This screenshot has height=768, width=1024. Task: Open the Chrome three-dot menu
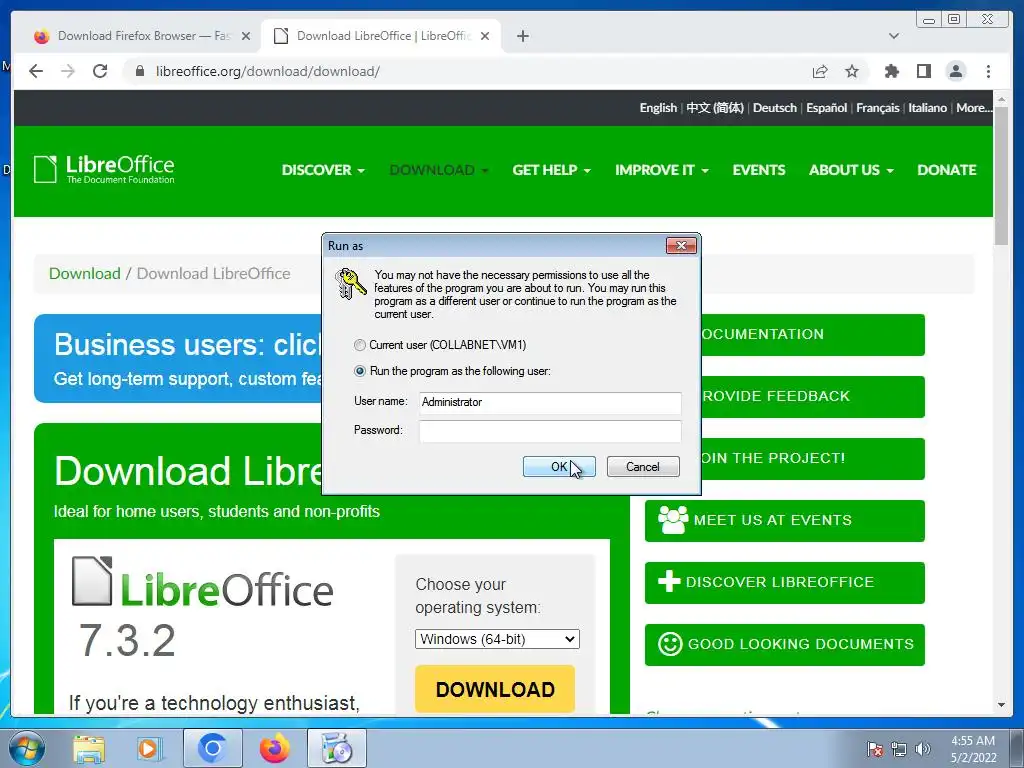[x=988, y=71]
